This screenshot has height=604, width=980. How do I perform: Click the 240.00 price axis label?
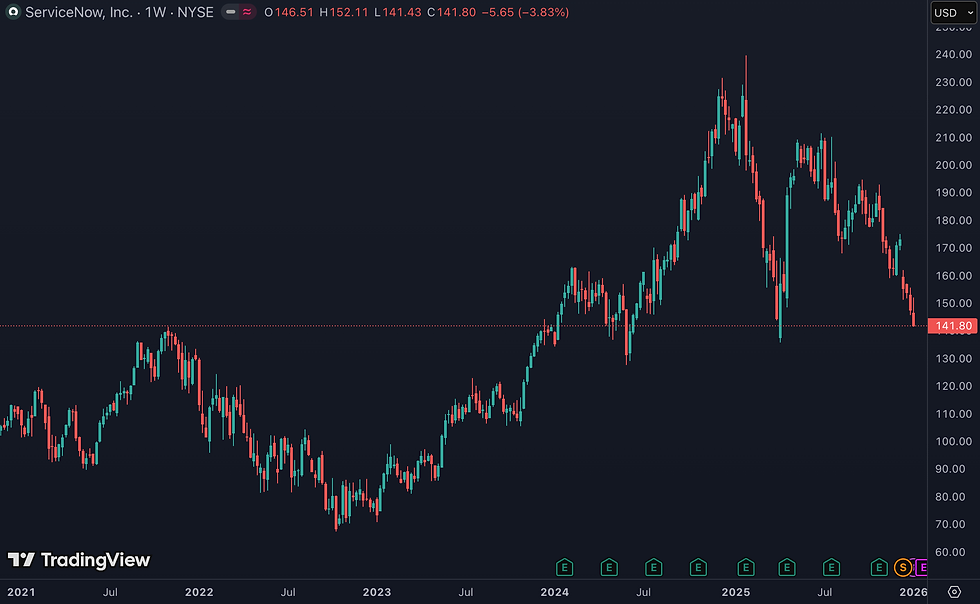(954, 54)
